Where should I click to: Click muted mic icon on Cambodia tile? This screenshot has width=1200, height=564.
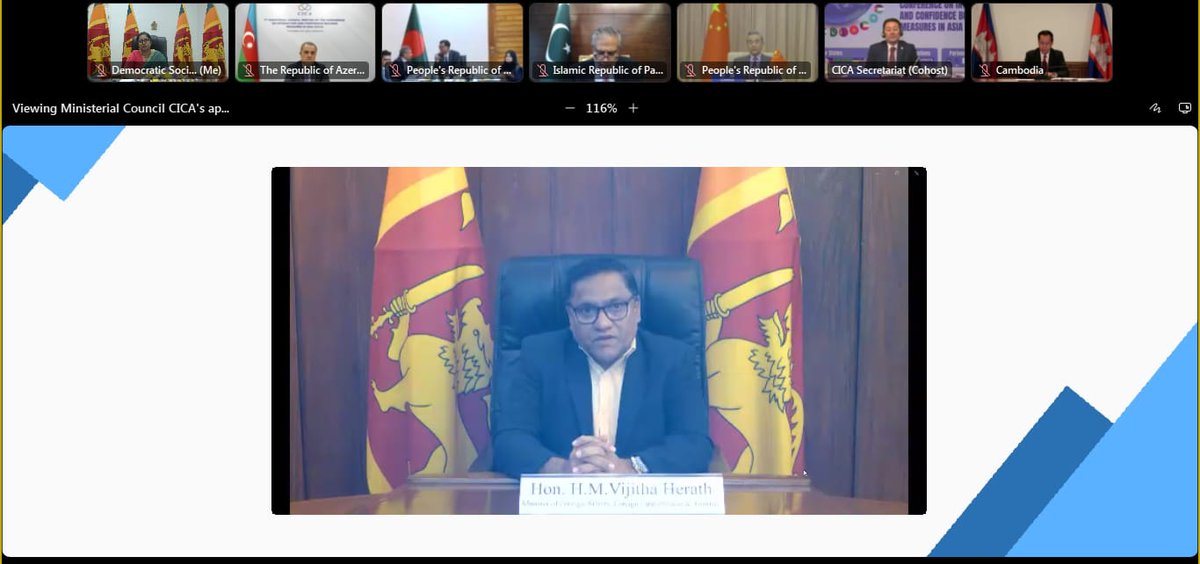[984, 71]
